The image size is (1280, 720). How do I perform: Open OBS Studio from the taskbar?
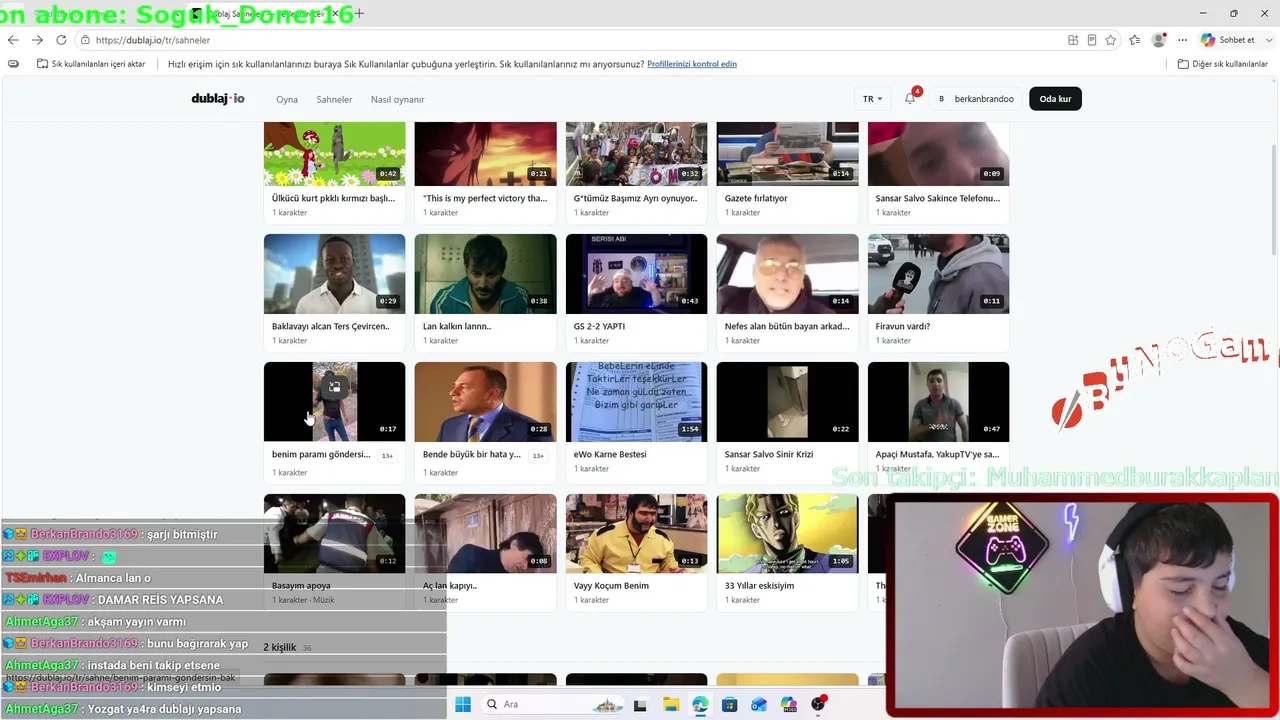[819, 704]
